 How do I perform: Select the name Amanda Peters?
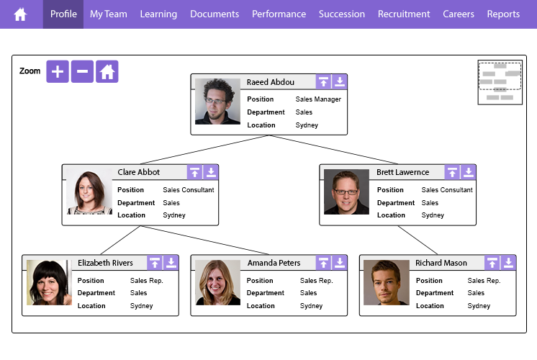click(x=274, y=263)
